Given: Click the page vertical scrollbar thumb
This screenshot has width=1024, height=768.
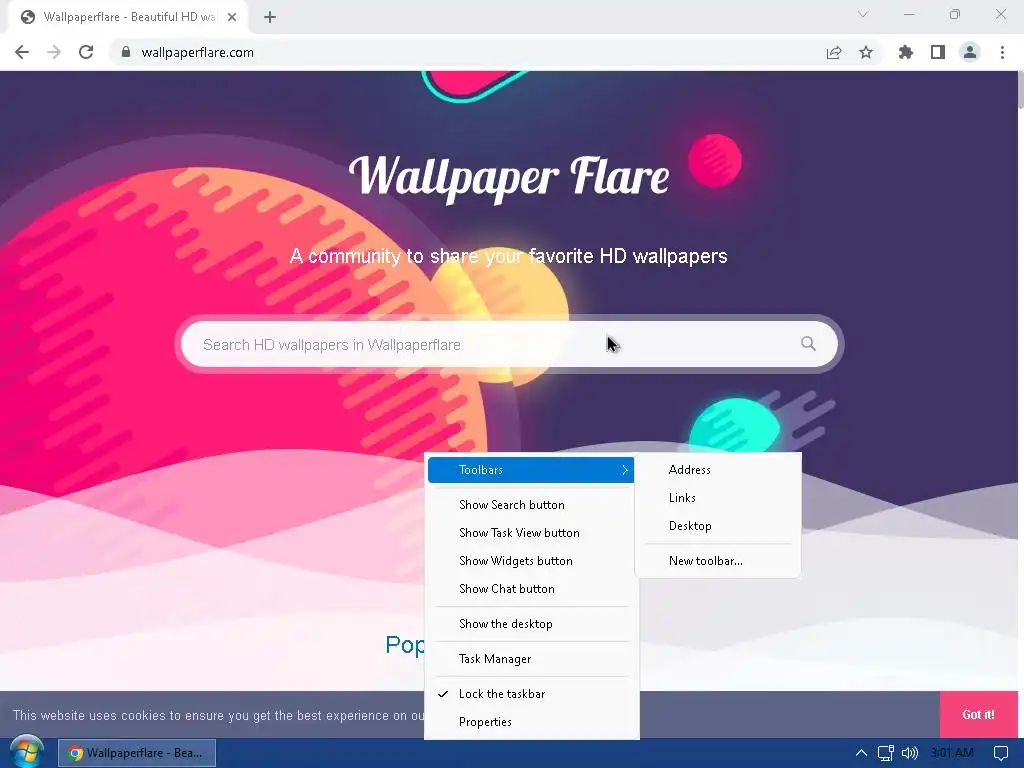Looking at the screenshot, I should (1019, 89).
